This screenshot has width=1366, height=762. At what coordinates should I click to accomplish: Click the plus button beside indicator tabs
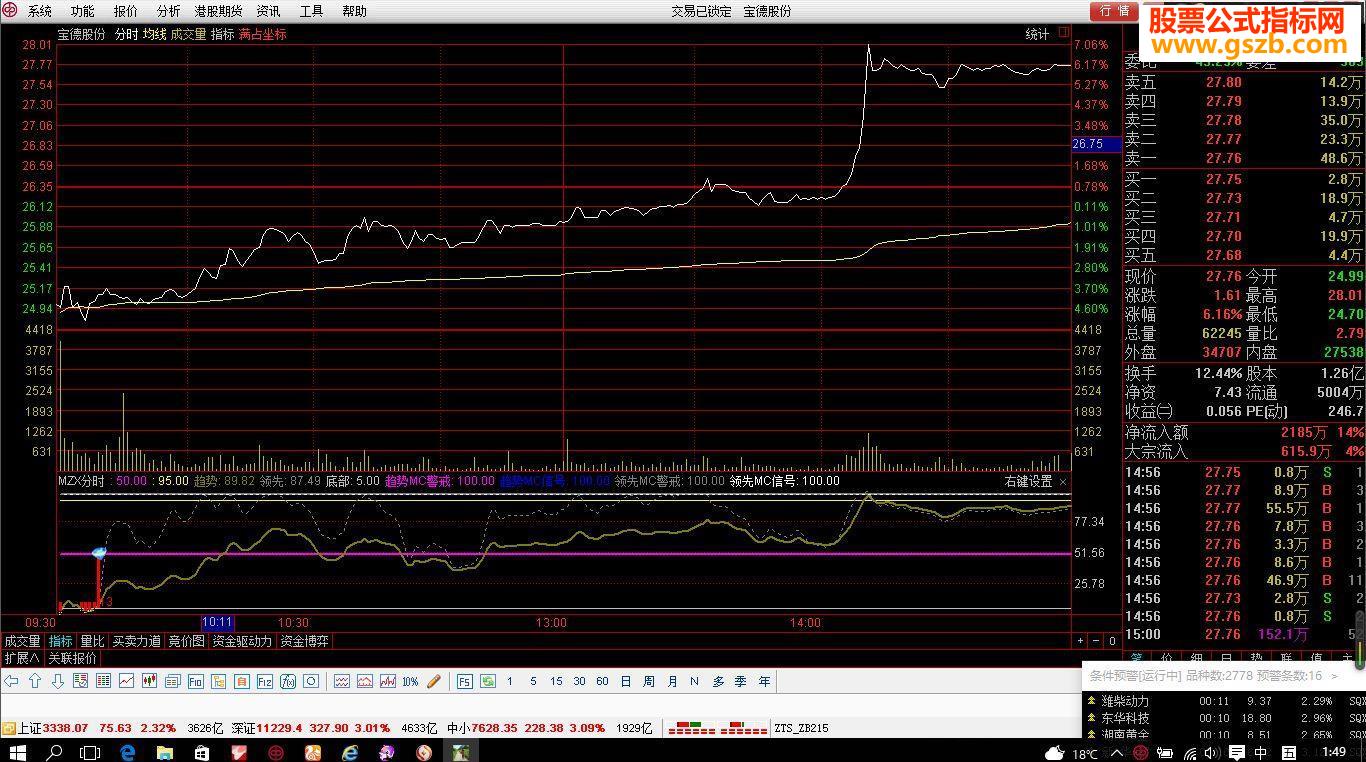[1080, 641]
